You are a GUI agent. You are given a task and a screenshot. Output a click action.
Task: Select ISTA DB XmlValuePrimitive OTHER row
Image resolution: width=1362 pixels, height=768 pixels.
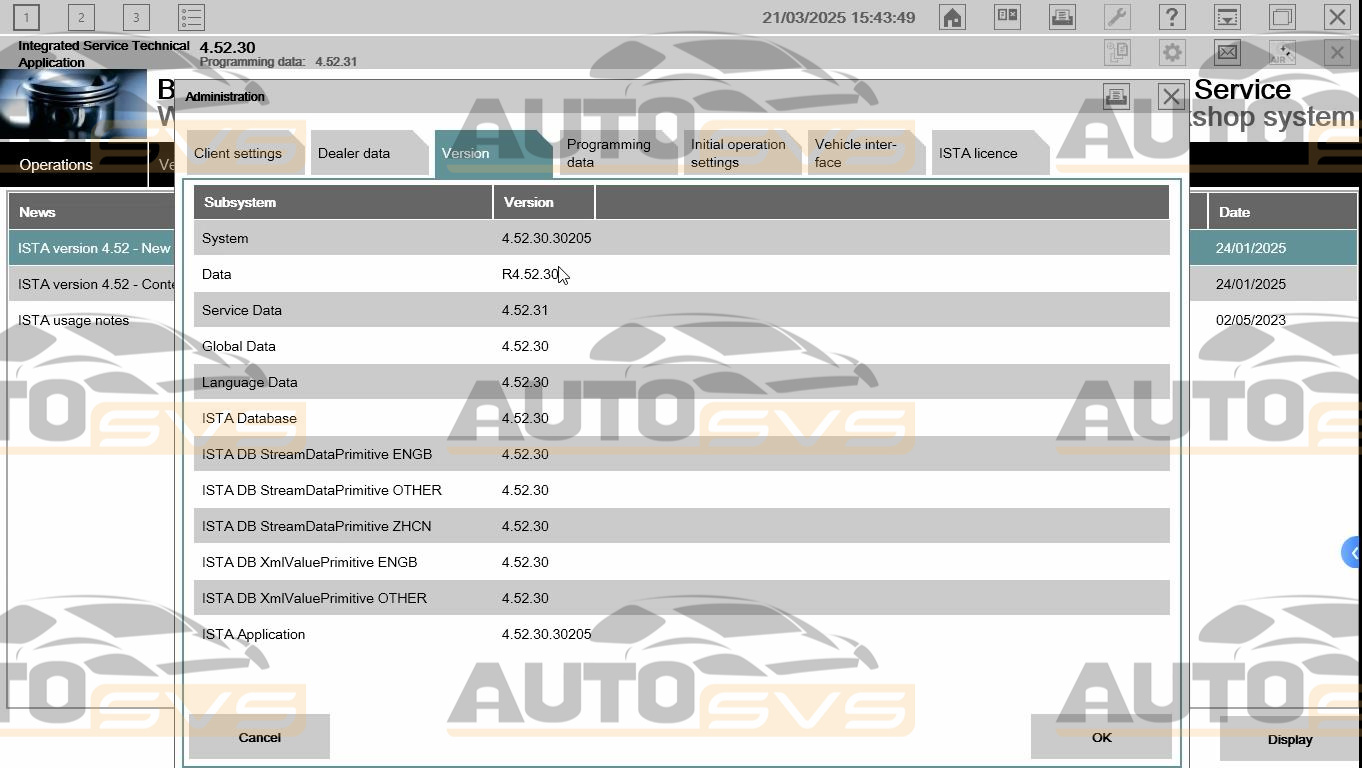pyautogui.click(x=681, y=598)
